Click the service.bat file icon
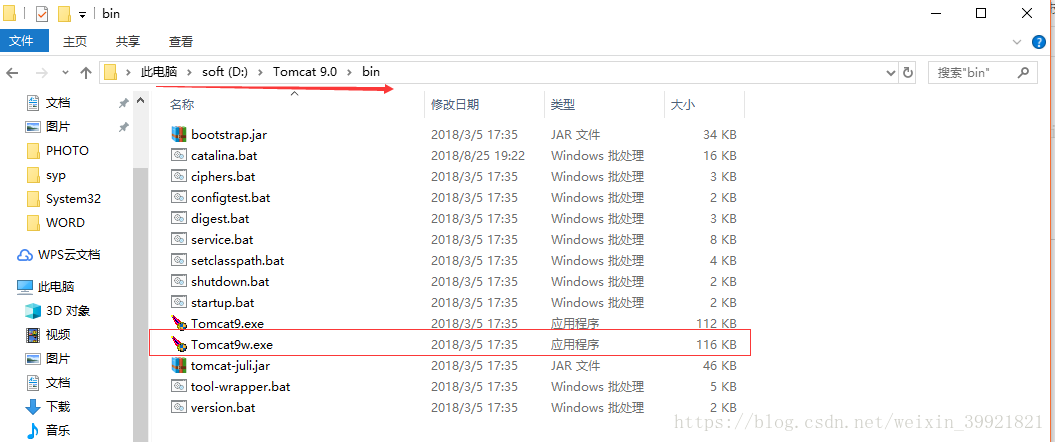This screenshot has width=1055, height=442. coord(178,239)
